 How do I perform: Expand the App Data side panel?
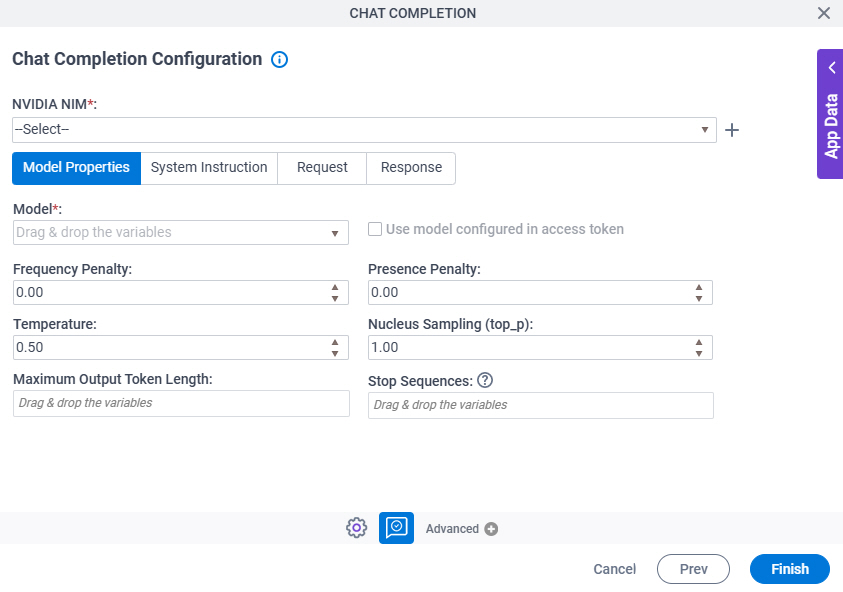tap(830, 114)
